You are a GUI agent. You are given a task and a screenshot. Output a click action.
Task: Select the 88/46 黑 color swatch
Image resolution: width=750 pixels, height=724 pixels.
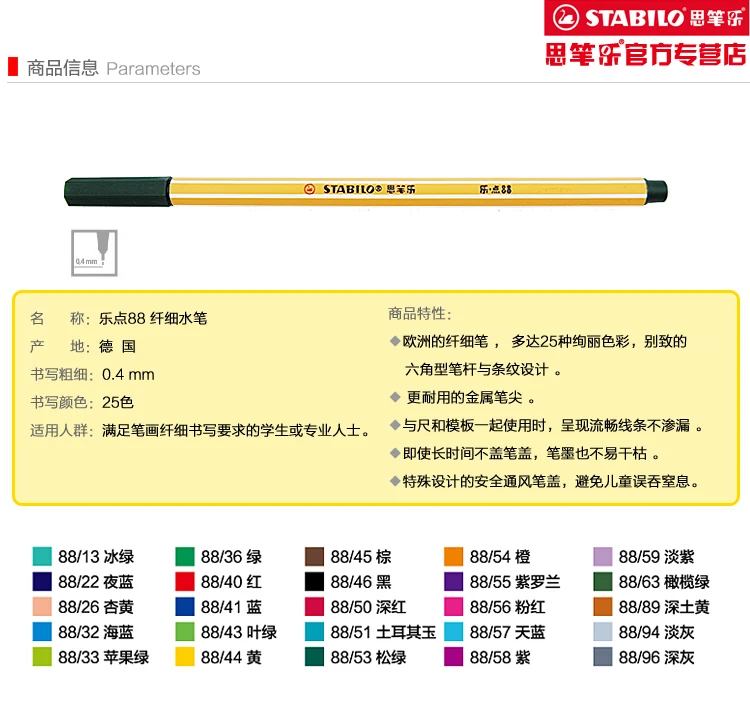[x=314, y=581]
